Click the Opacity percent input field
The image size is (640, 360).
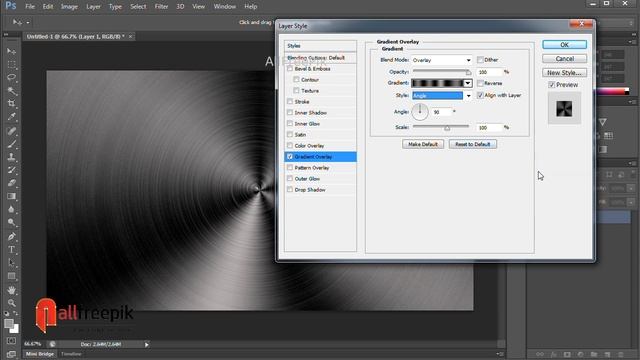[489, 72]
